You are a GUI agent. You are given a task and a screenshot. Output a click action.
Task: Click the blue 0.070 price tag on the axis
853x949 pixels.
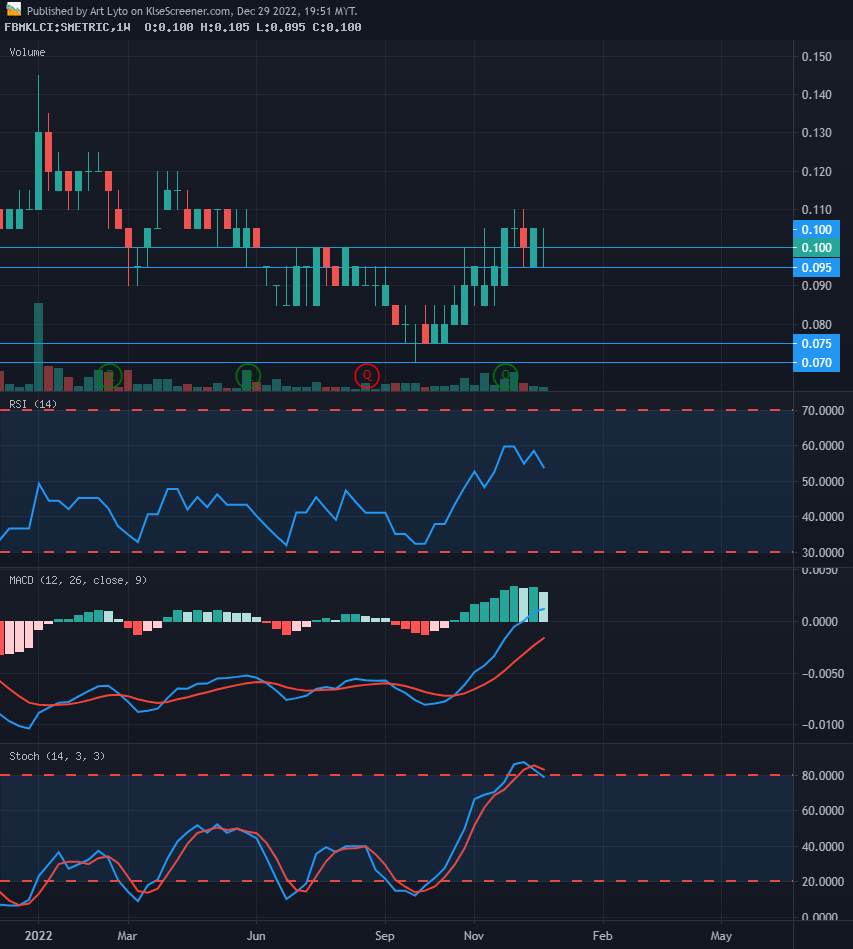818,363
